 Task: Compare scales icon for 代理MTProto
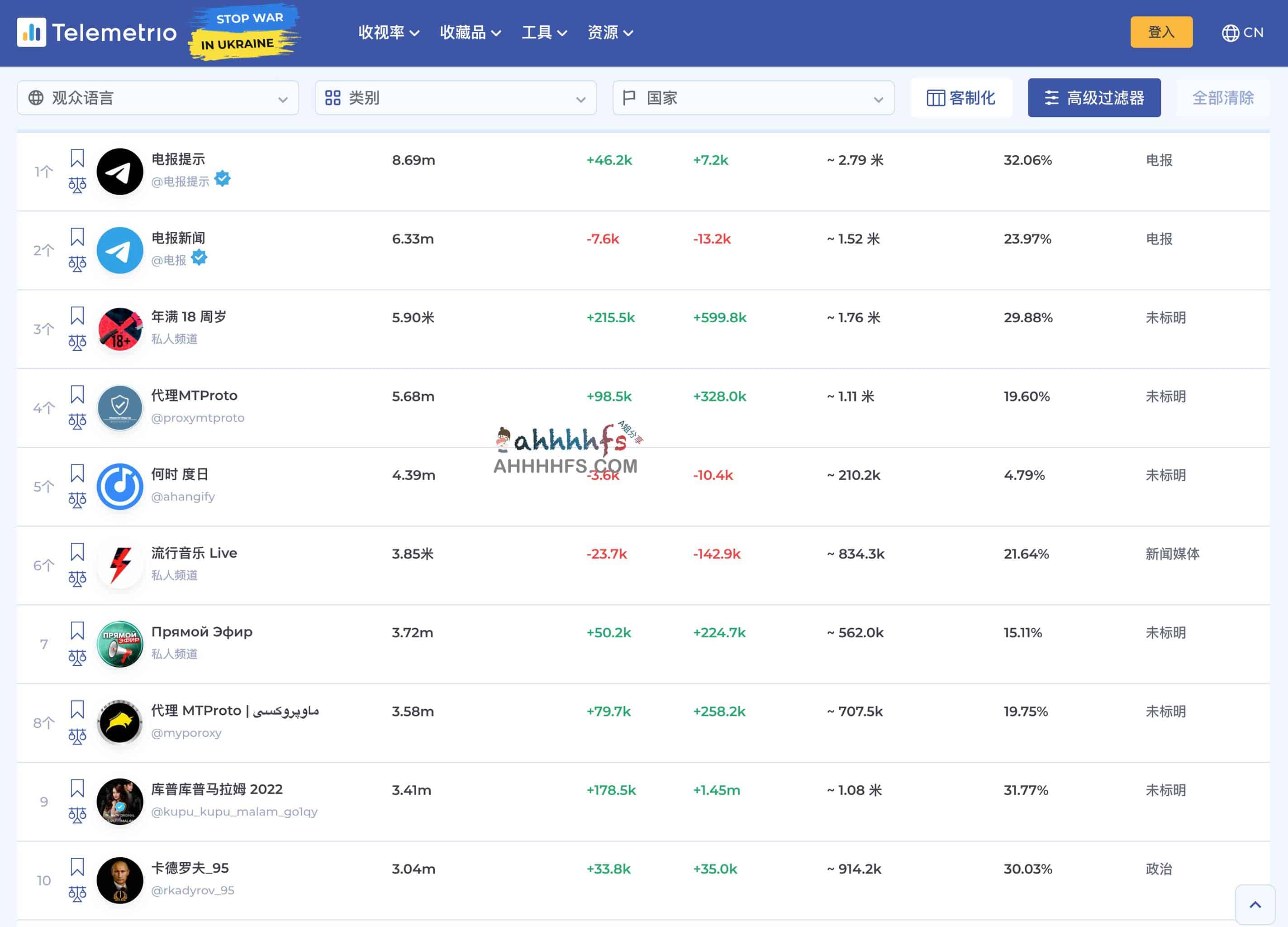point(77,421)
